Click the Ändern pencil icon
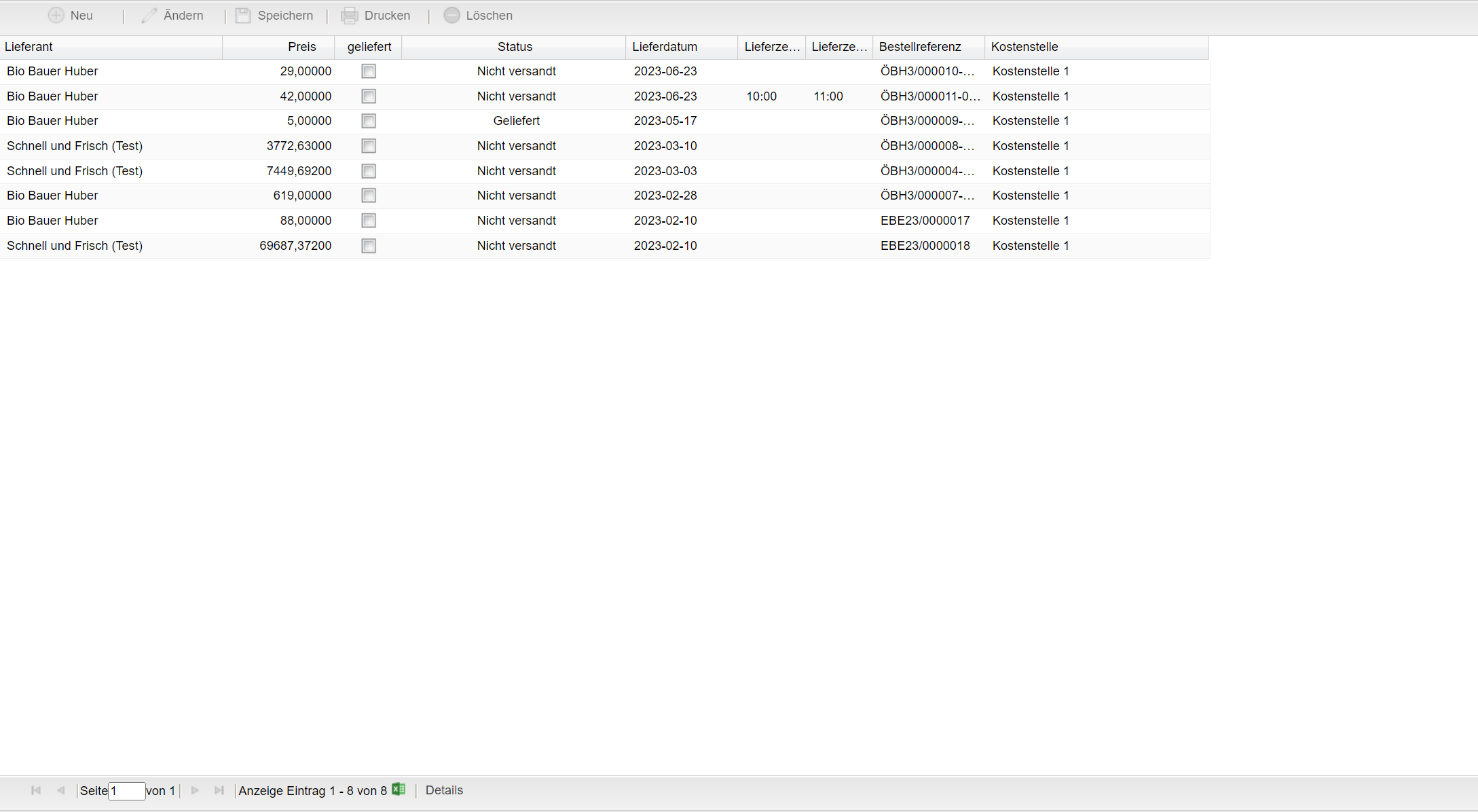The height and width of the screenshot is (812, 1478). 149,15
